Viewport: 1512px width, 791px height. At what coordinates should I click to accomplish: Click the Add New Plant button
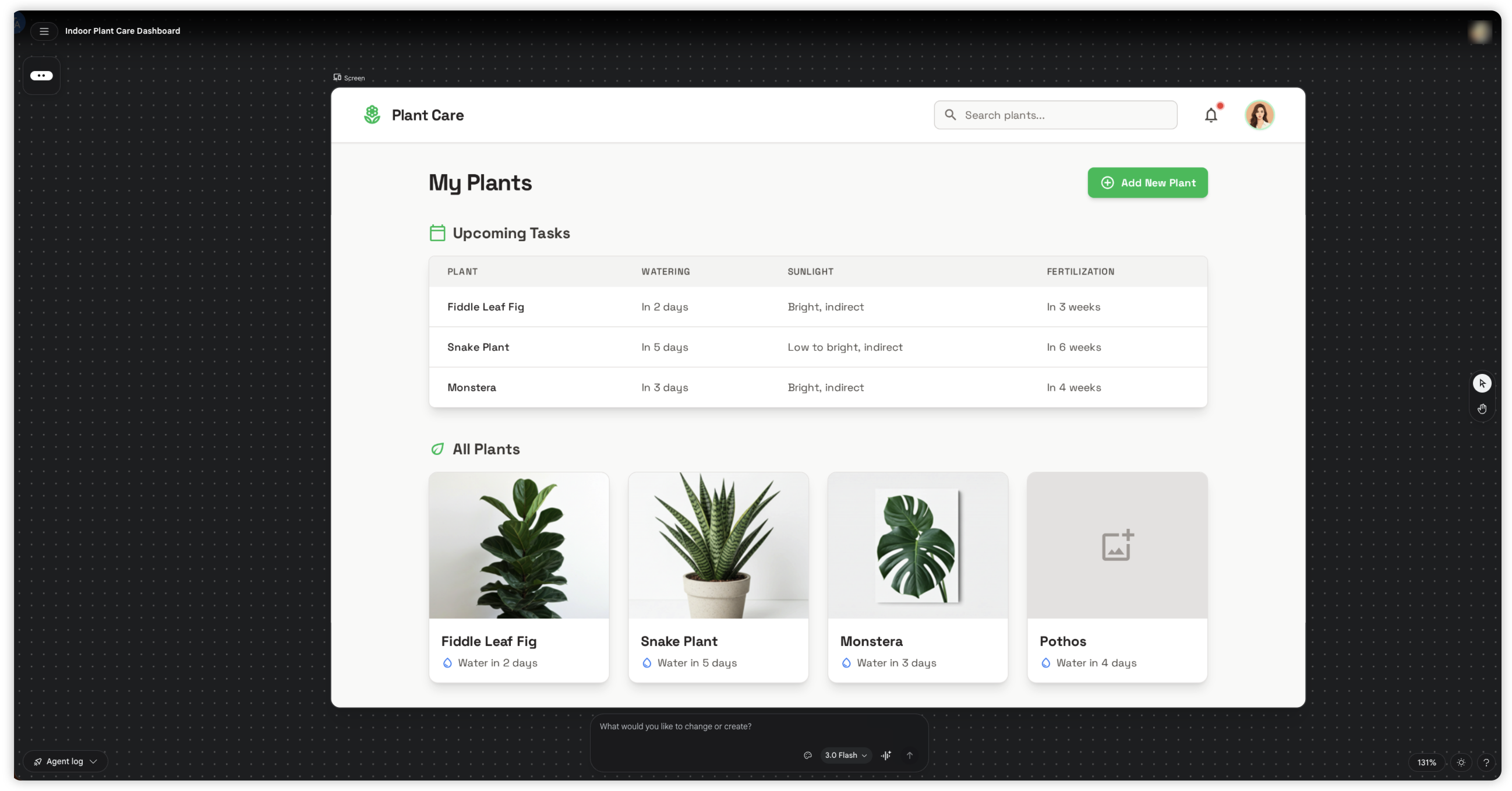[1147, 182]
